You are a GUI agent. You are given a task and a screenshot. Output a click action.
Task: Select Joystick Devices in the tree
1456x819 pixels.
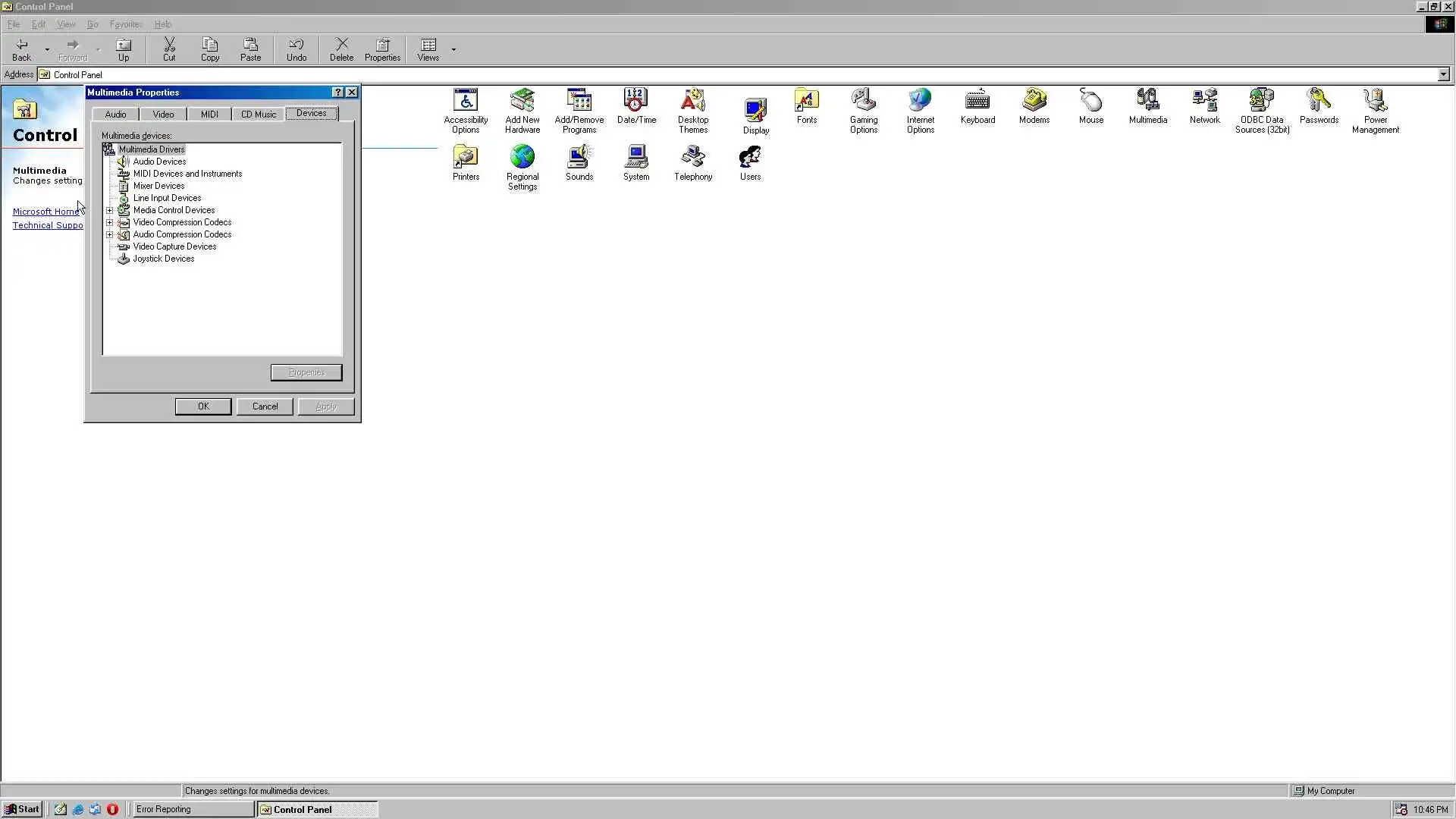click(163, 259)
